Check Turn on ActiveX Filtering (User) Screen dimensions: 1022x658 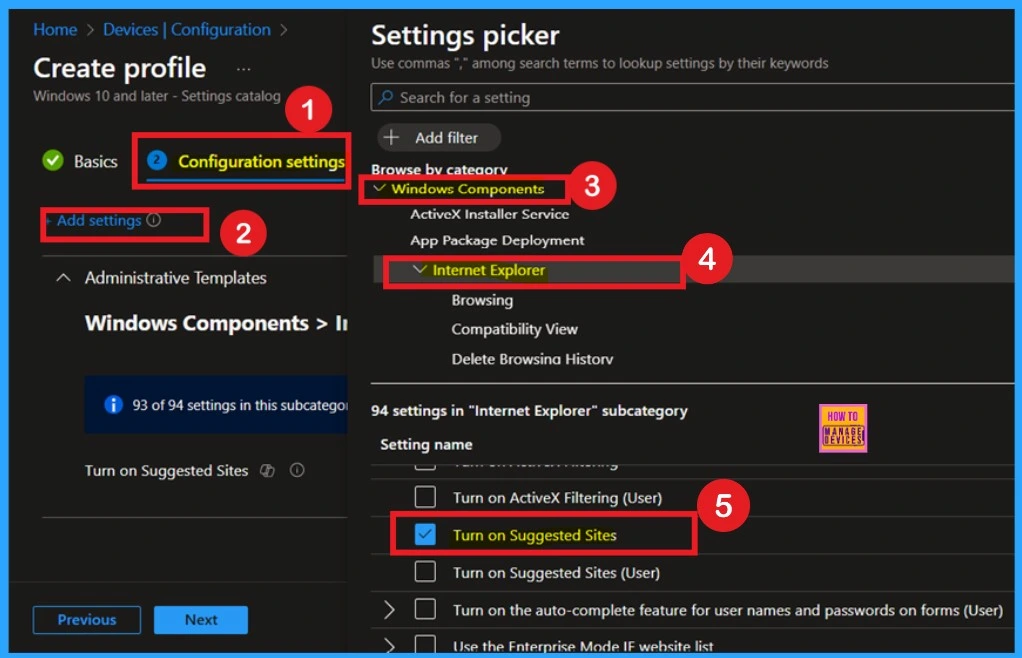pyautogui.click(x=425, y=497)
